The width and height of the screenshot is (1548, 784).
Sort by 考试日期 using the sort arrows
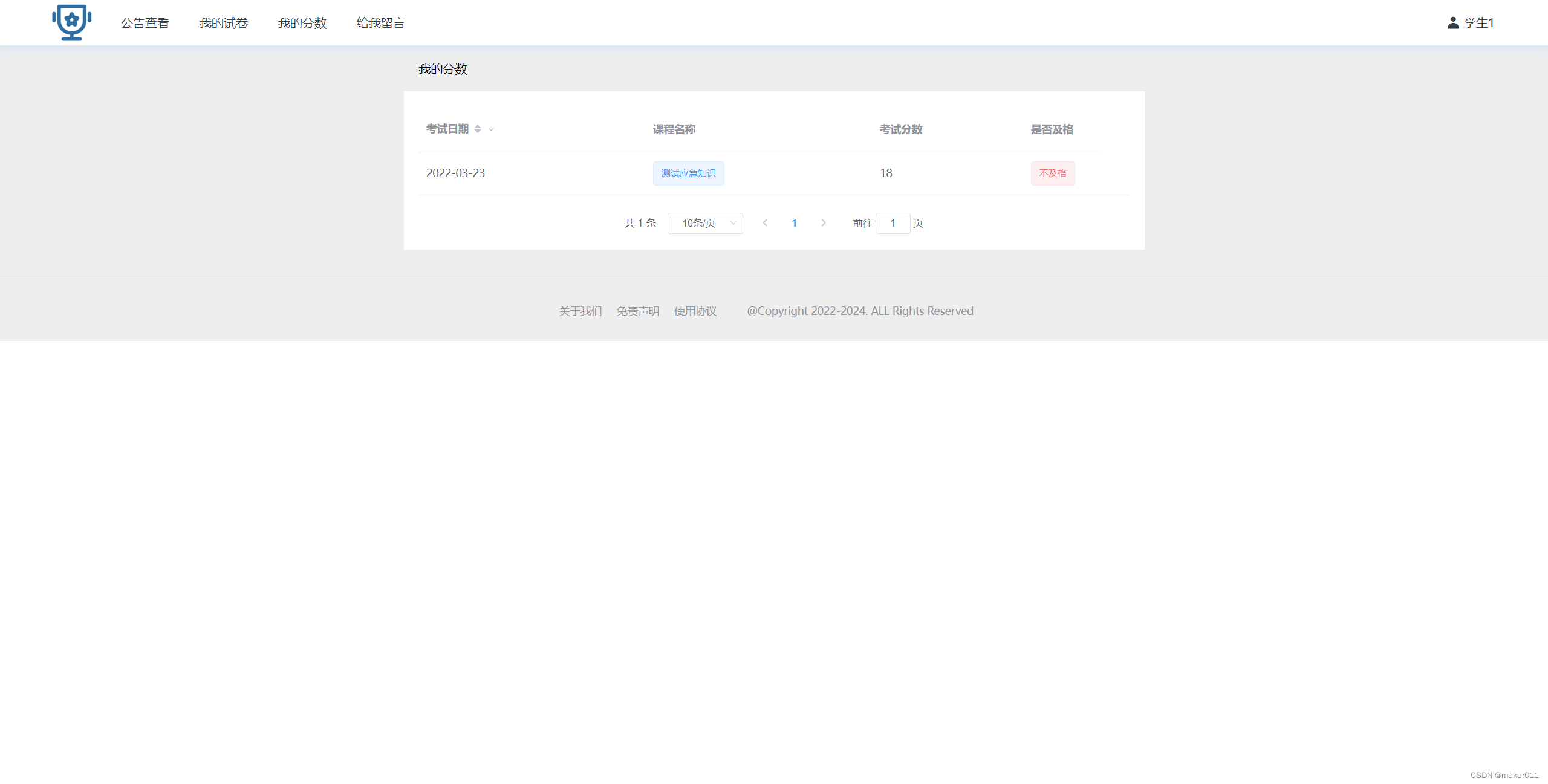[x=478, y=129]
